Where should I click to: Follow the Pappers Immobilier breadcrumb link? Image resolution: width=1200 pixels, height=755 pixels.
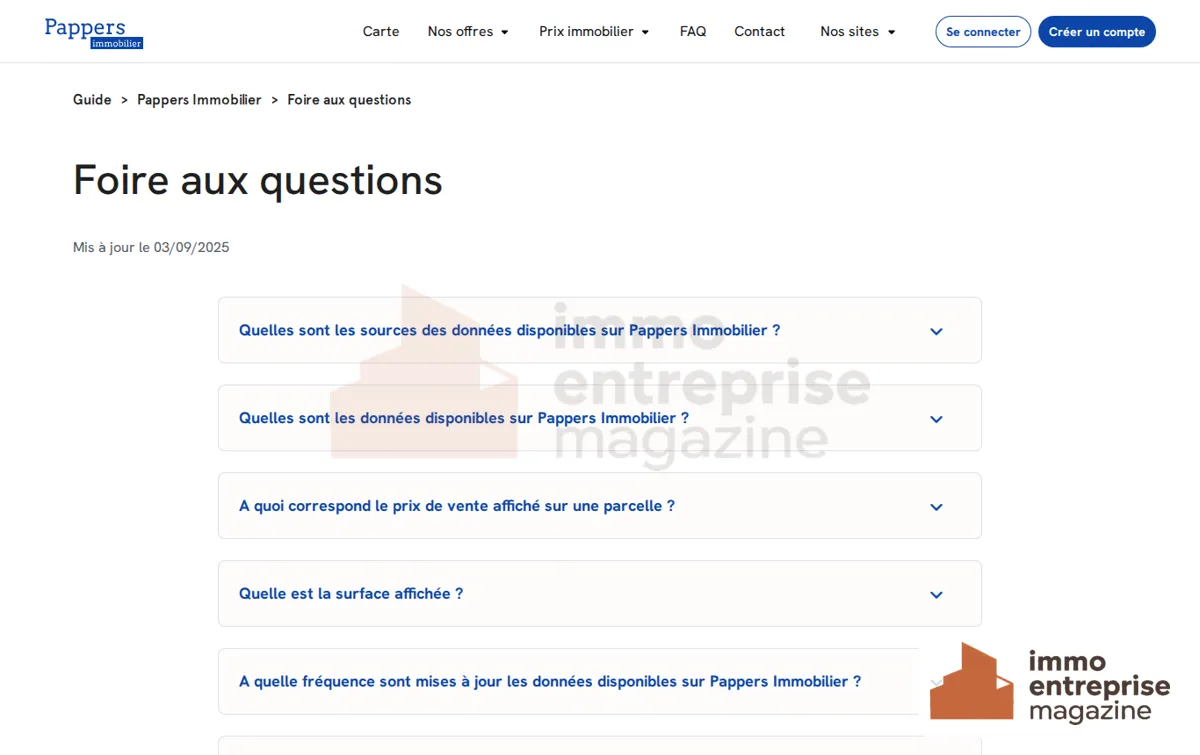tap(199, 100)
